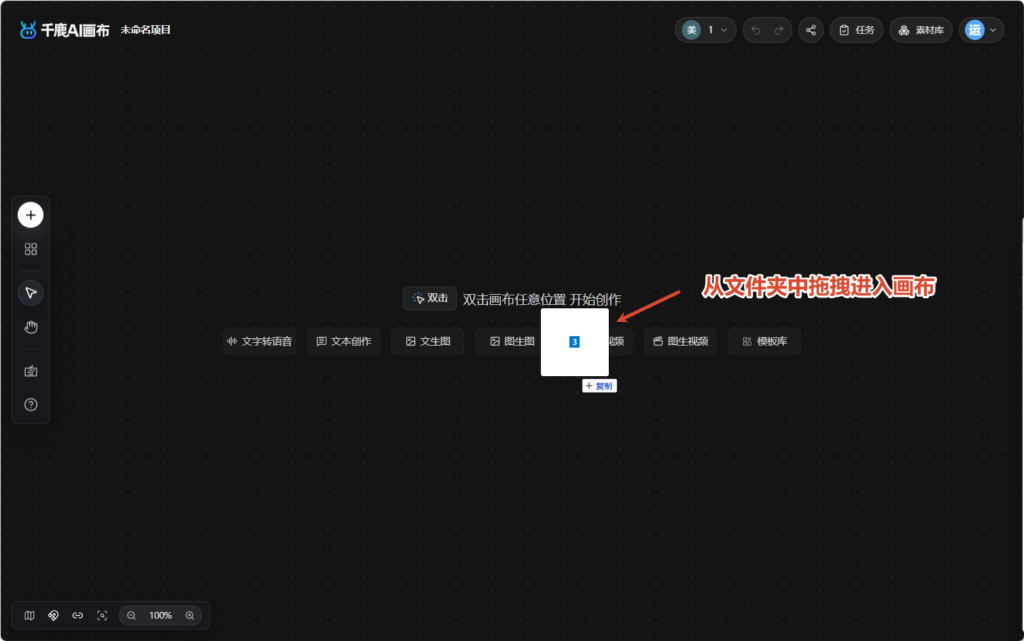
Task: Choose 图生视频 quick action
Action: [x=680, y=341]
